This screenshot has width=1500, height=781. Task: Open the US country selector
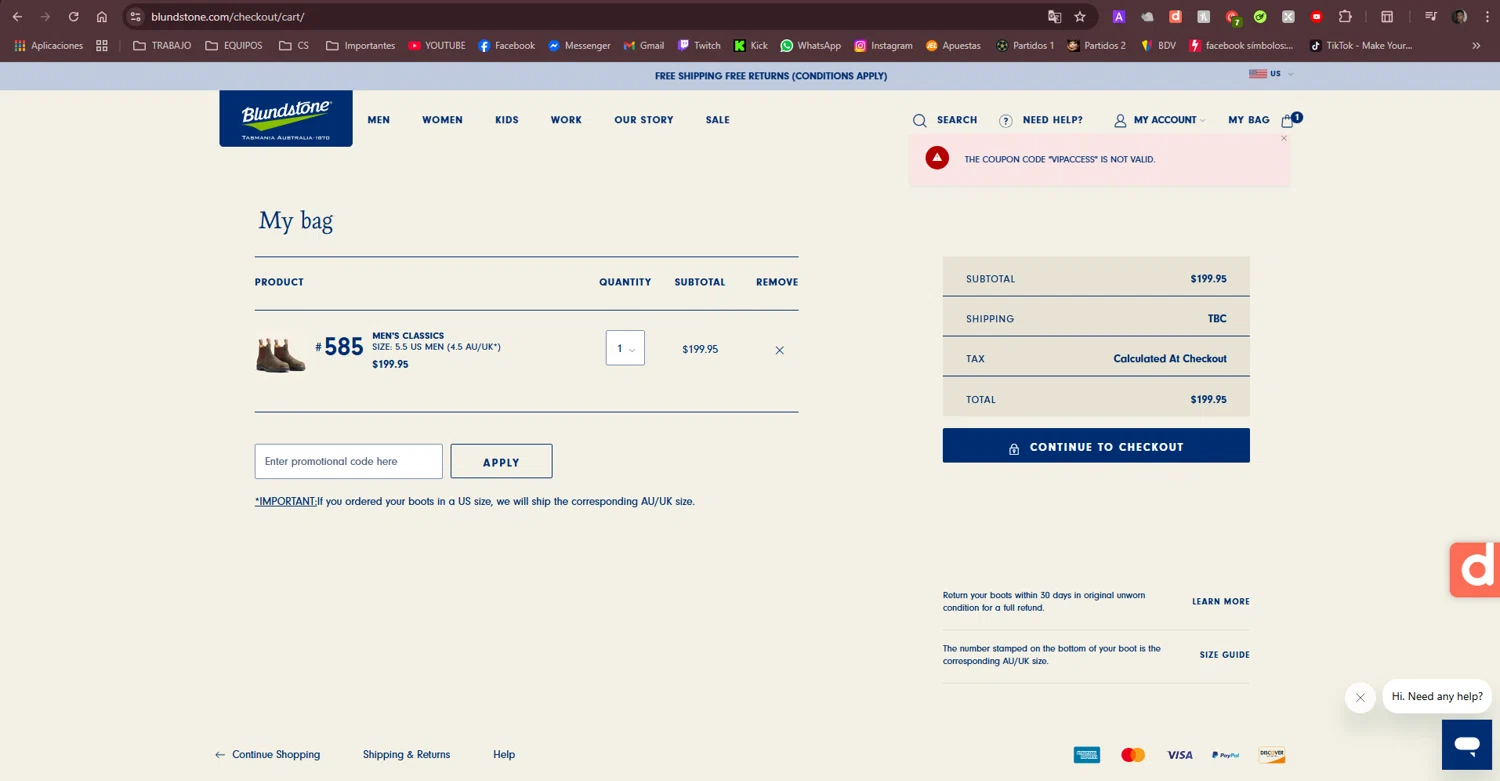(x=1271, y=74)
